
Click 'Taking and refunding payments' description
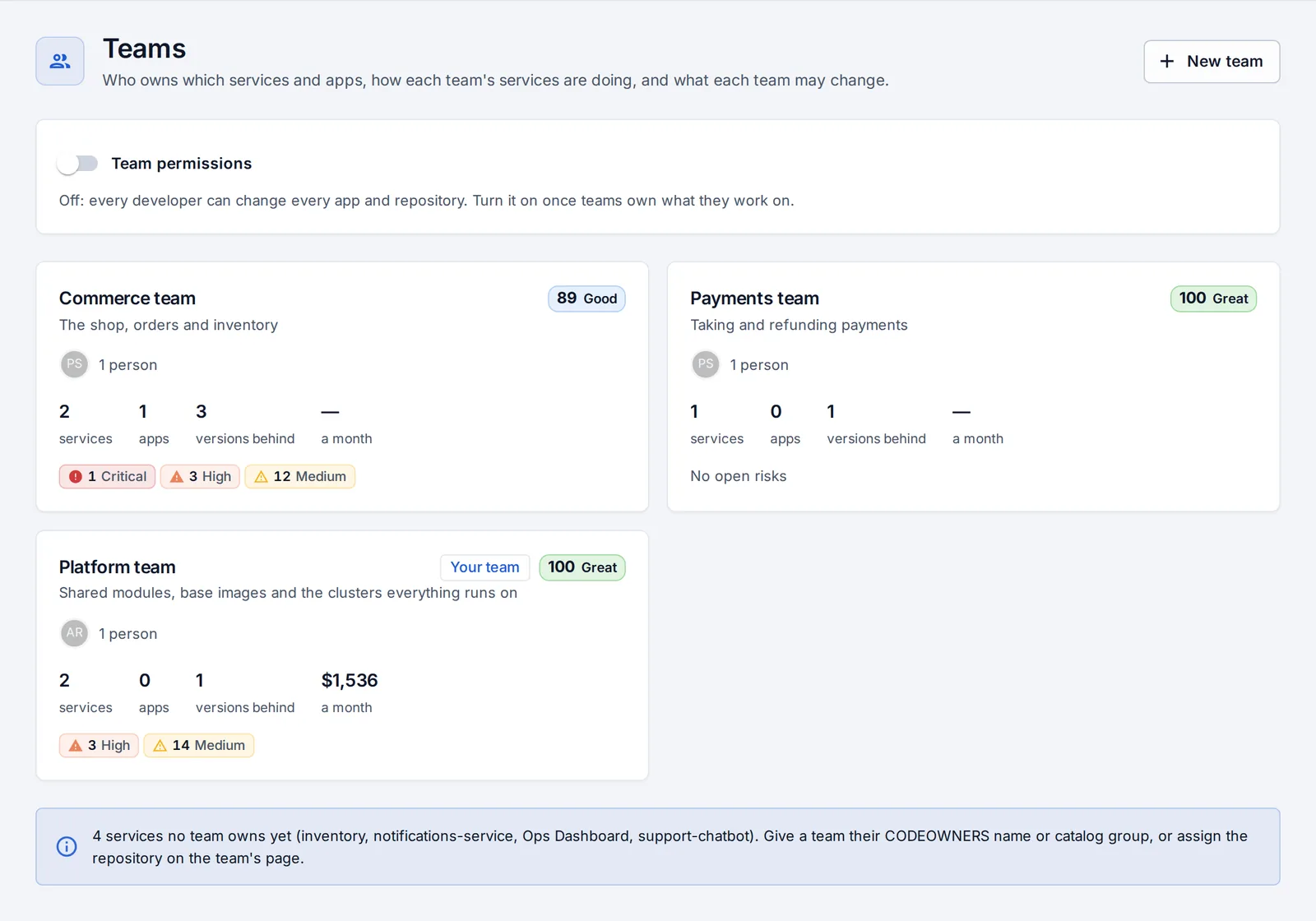point(799,325)
